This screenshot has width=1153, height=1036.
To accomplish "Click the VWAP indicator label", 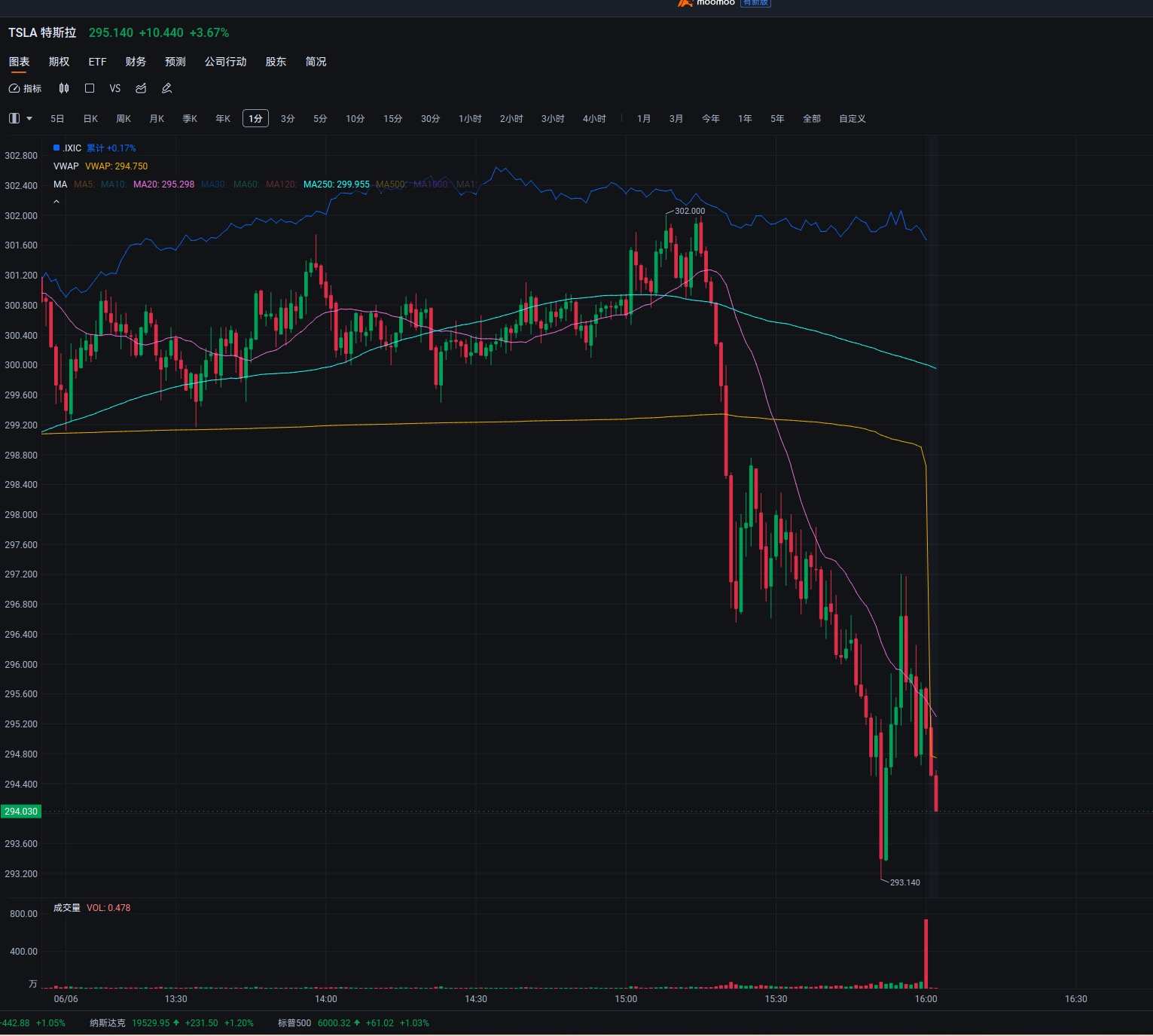I will (66, 166).
